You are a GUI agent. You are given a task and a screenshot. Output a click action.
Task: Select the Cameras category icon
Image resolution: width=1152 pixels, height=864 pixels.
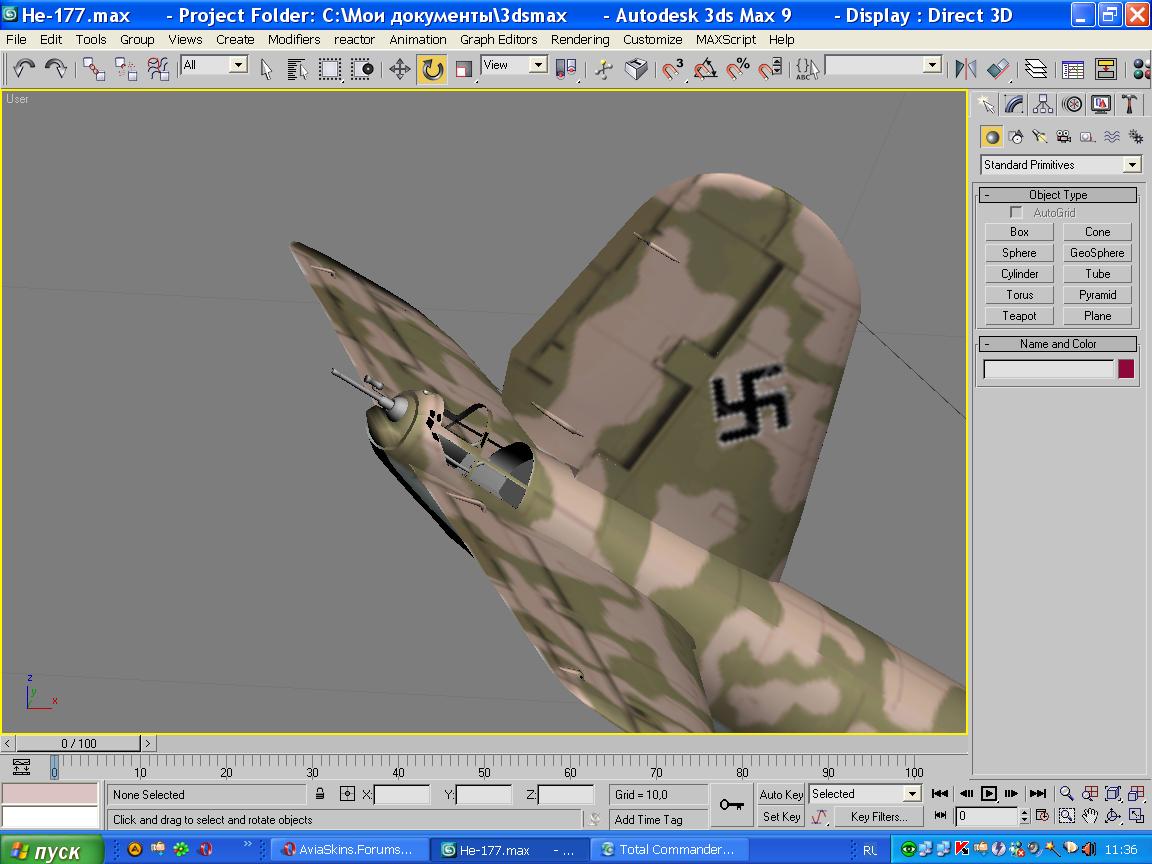(1063, 137)
